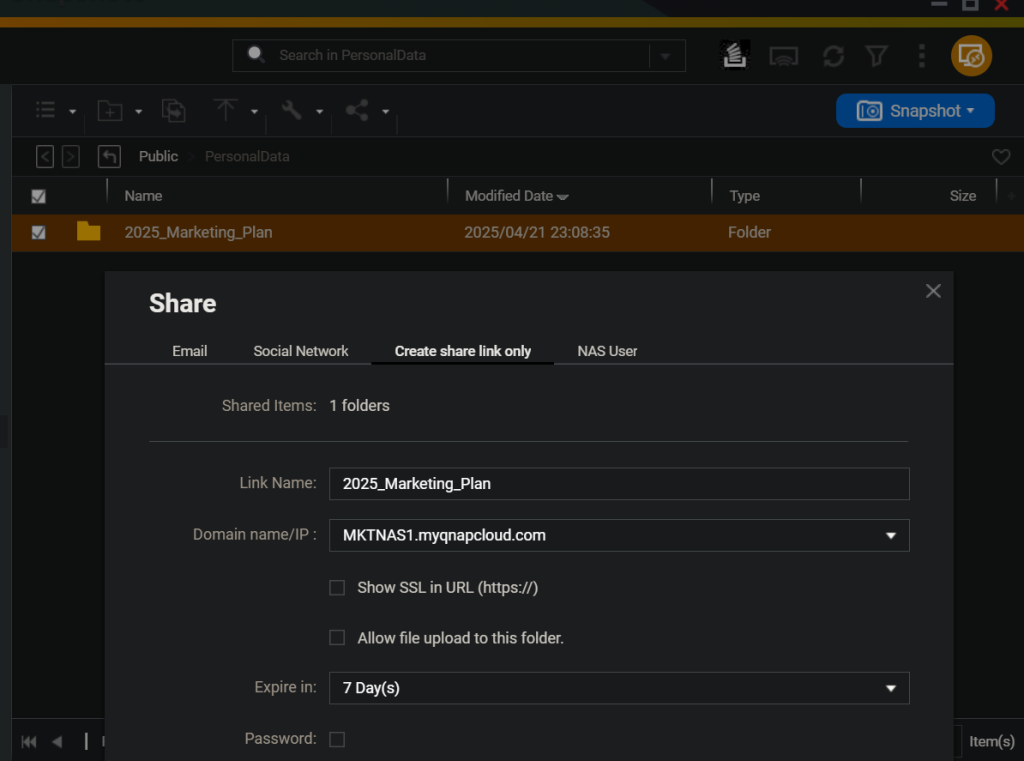
Task: Open the tools wrench icon
Action: [290, 110]
